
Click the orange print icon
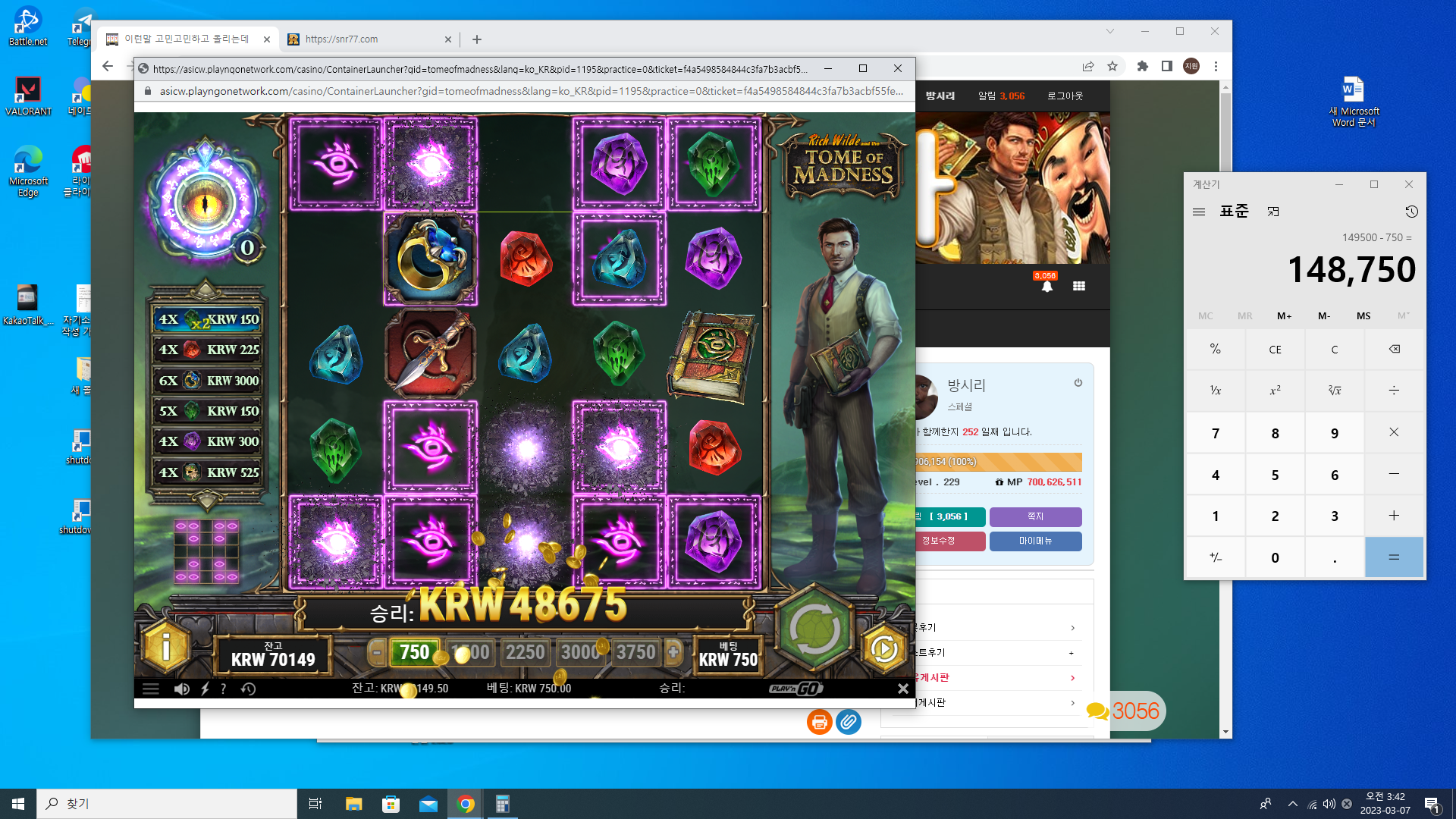point(819,722)
